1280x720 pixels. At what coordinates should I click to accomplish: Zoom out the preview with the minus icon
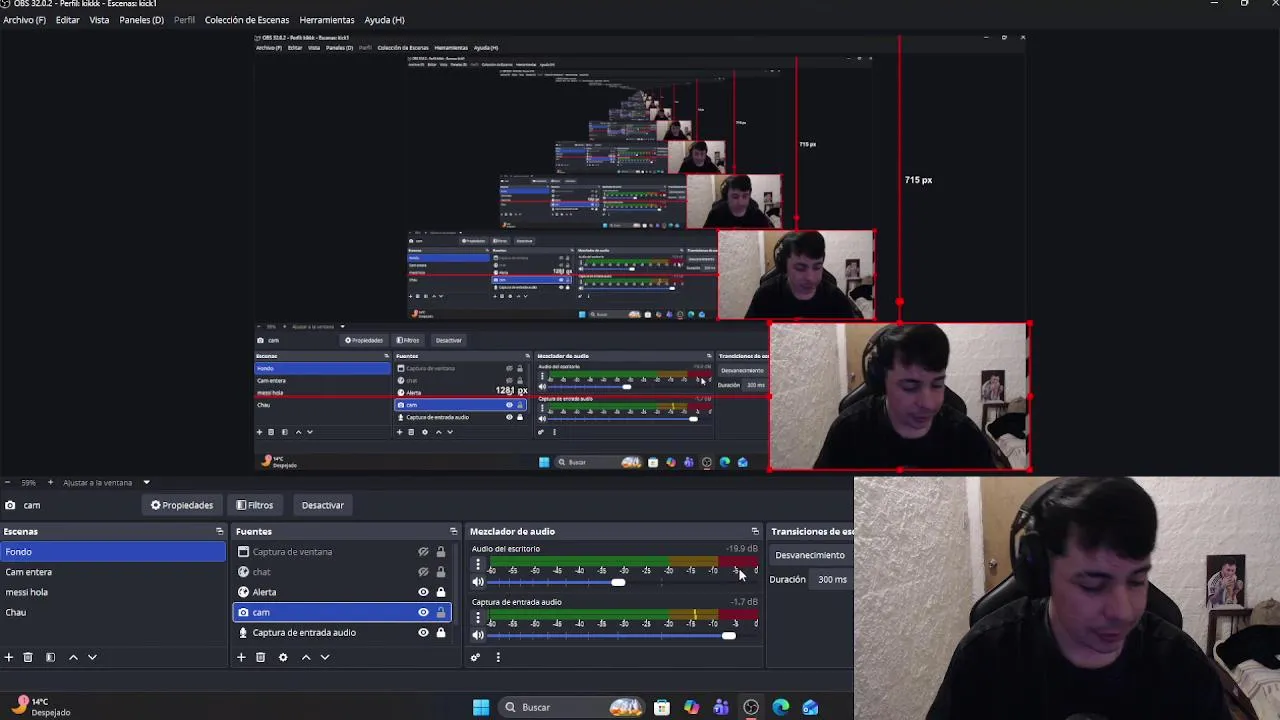[7, 482]
